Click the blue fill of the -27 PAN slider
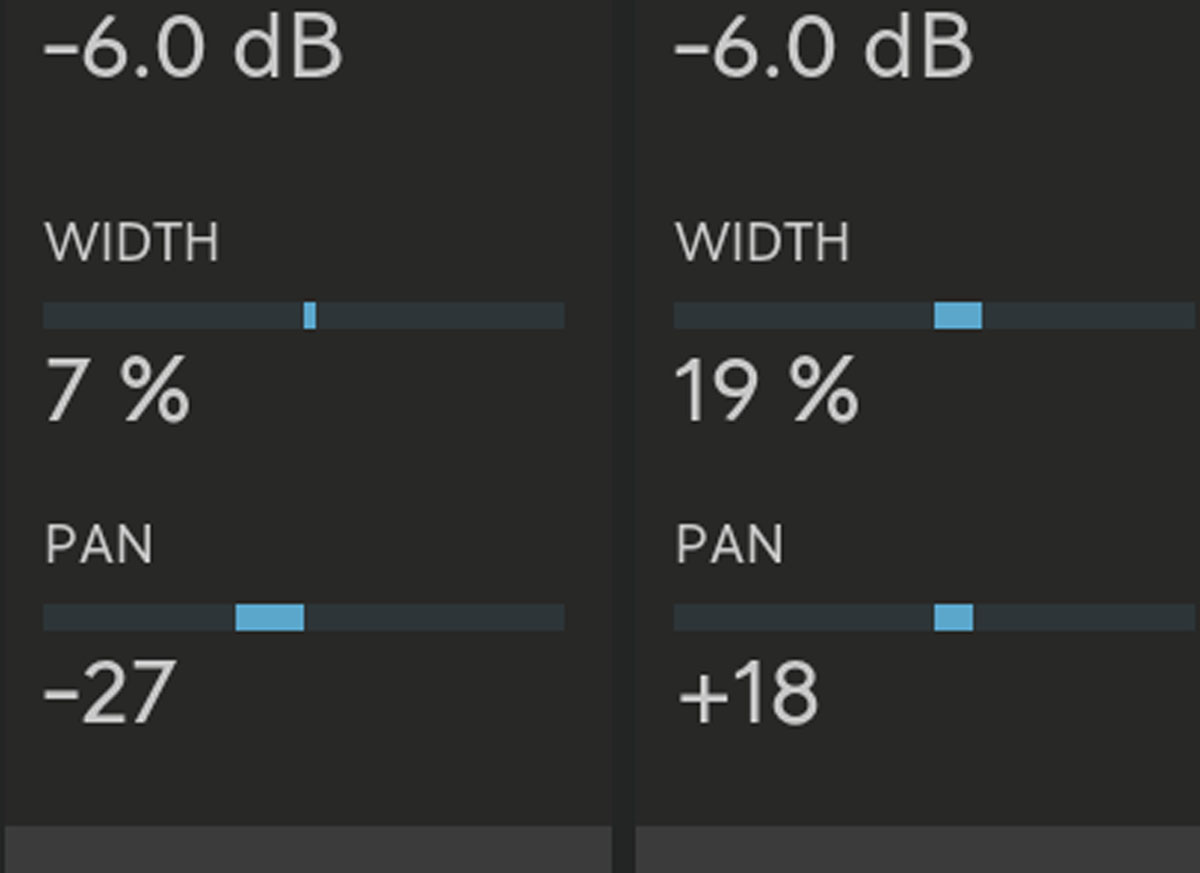The width and height of the screenshot is (1200, 873). click(270, 618)
